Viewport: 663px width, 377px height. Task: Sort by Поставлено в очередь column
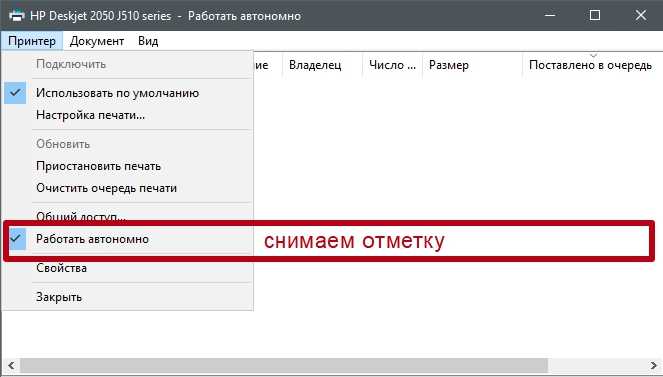(592, 65)
